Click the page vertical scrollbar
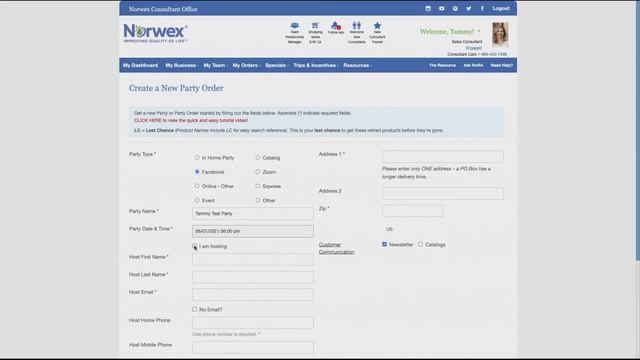This screenshot has width=640, height=360. click(x=638, y=131)
